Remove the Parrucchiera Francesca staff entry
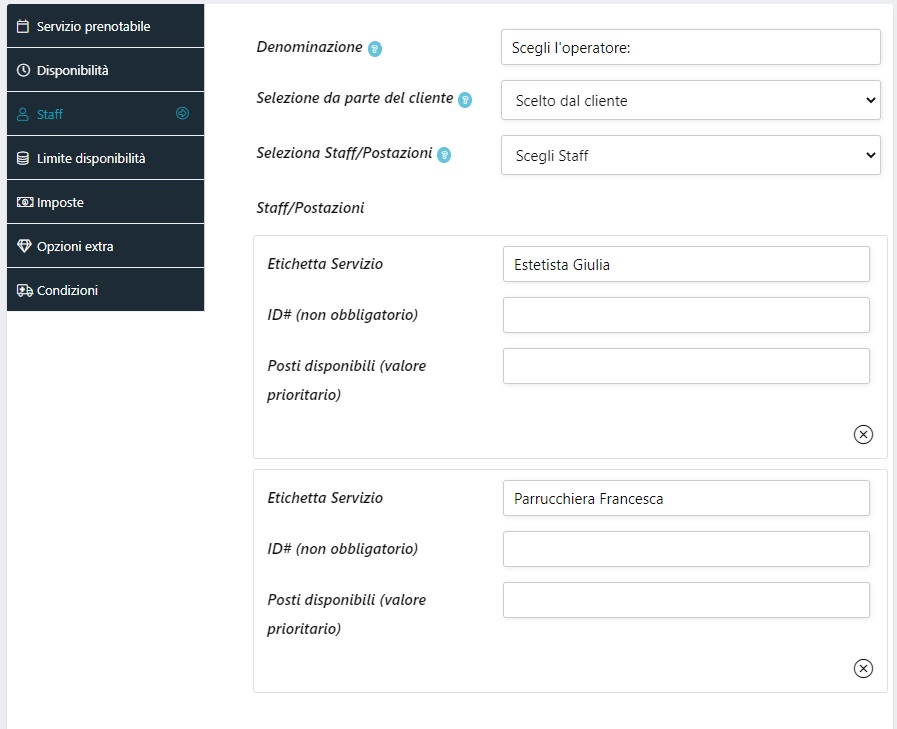The height and width of the screenshot is (729, 897). coord(863,668)
